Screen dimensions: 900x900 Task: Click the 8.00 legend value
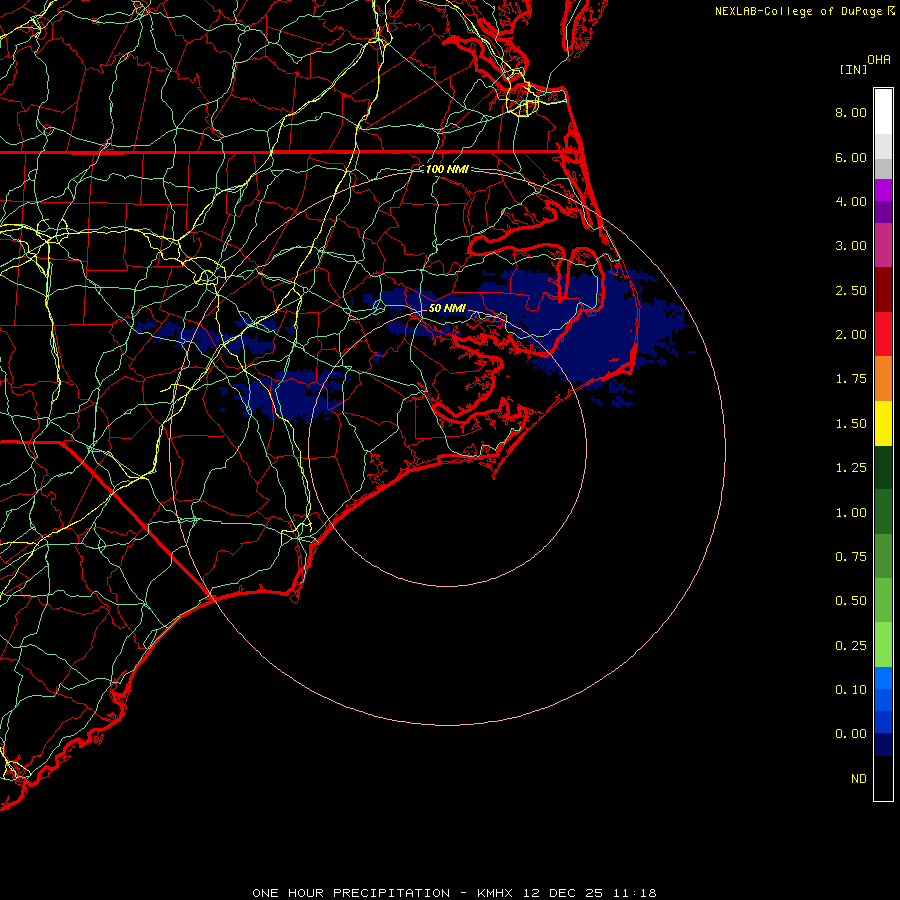coord(851,112)
